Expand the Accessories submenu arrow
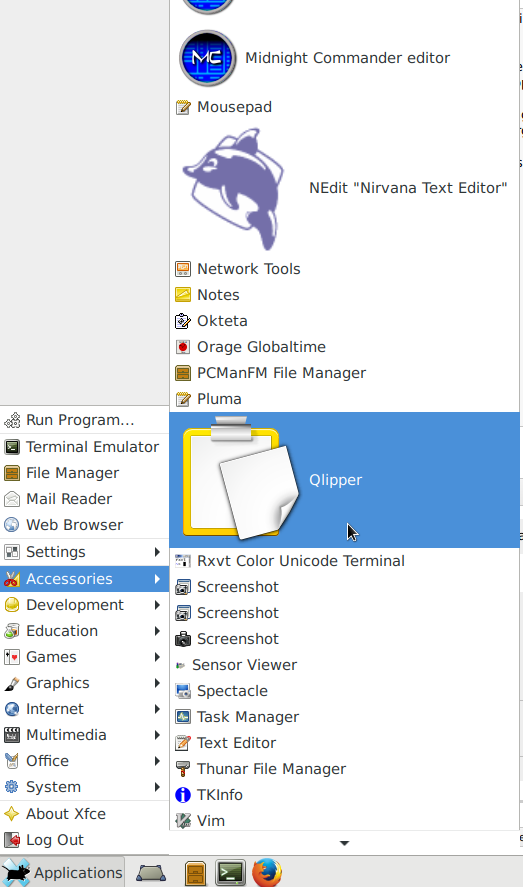 [157, 579]
